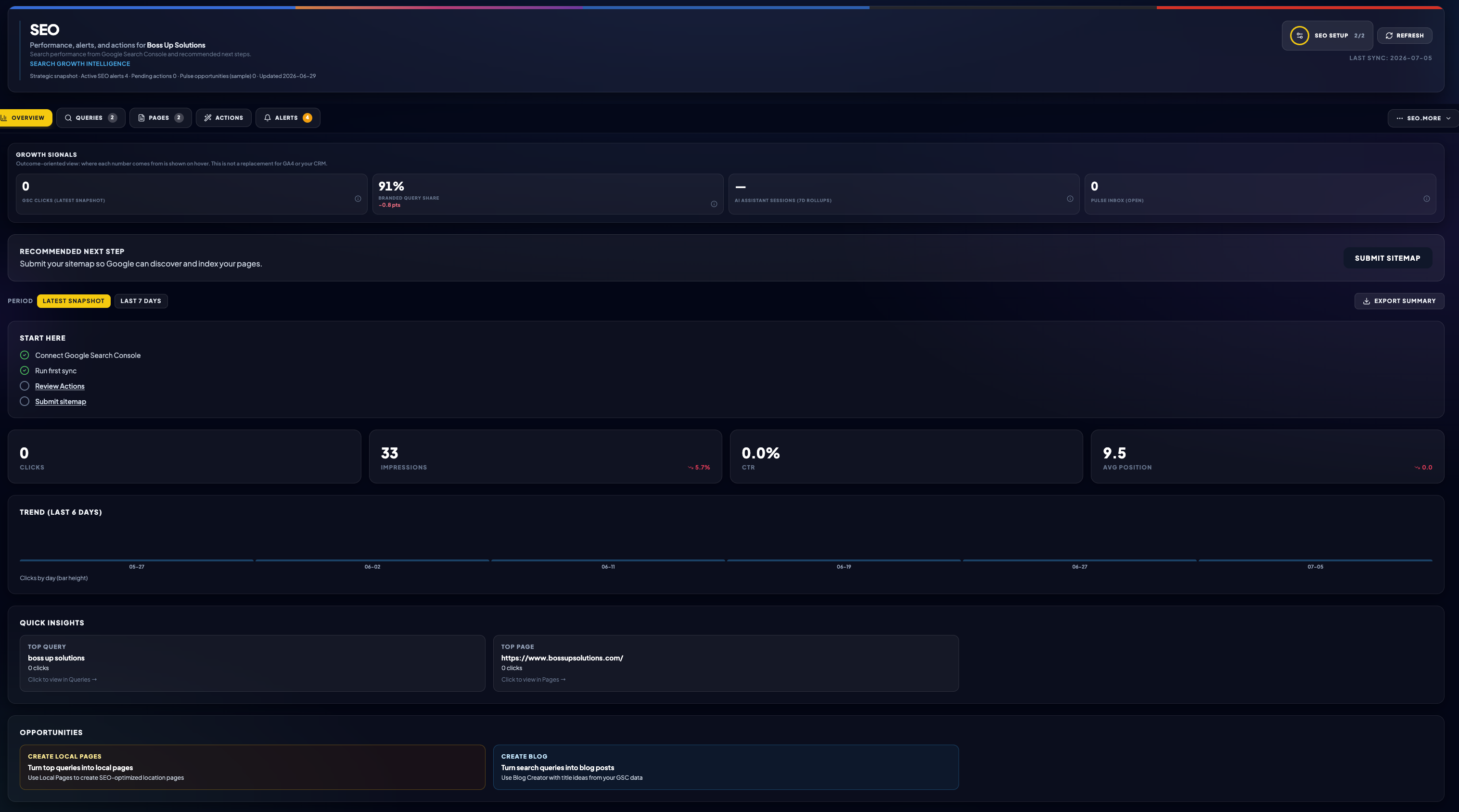This screenshot has height=812, width=1459.
Task: Click the 0 Clicks stat card
Action: click(x=184, y=457)
